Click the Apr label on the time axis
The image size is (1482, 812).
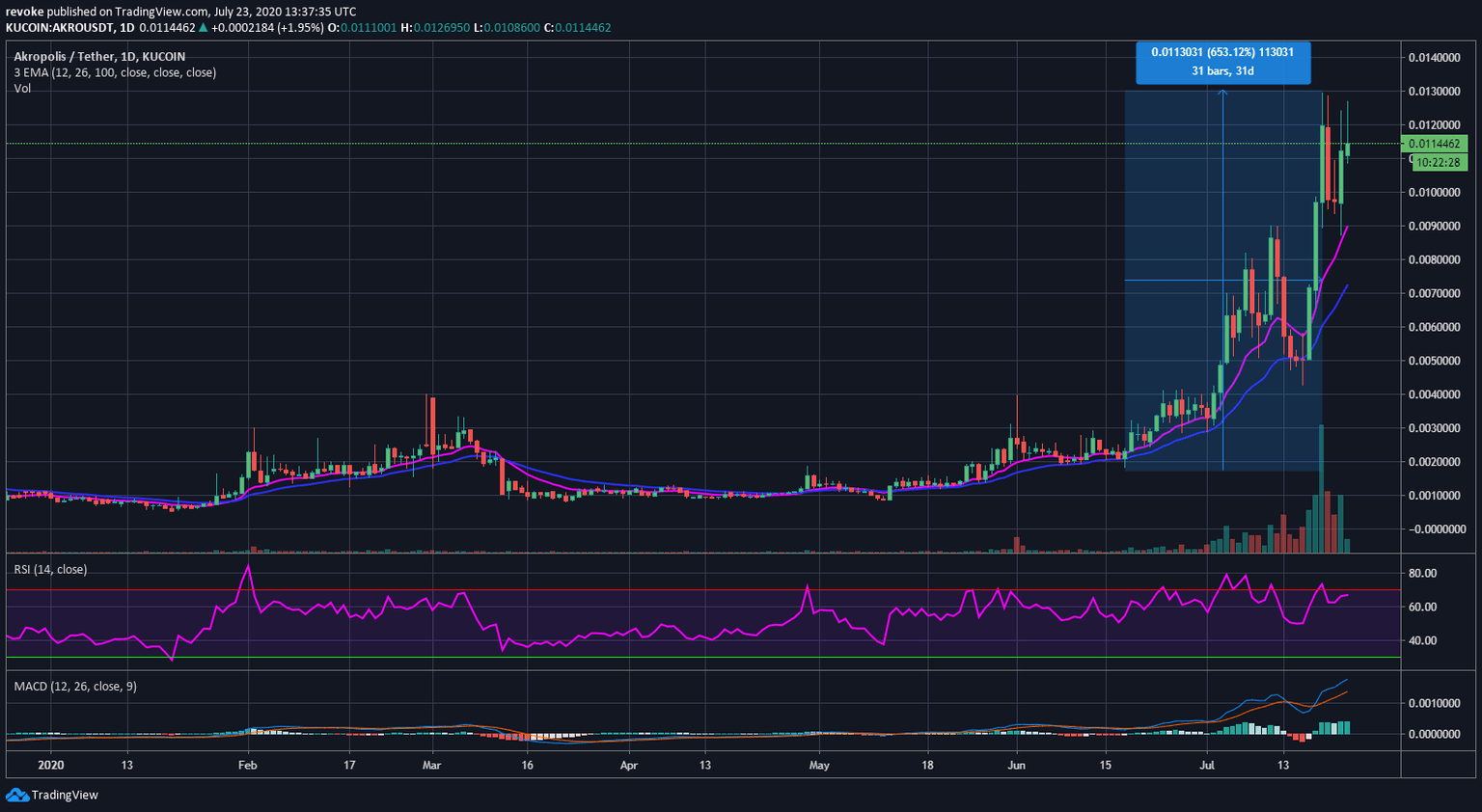tap(629, 766)
